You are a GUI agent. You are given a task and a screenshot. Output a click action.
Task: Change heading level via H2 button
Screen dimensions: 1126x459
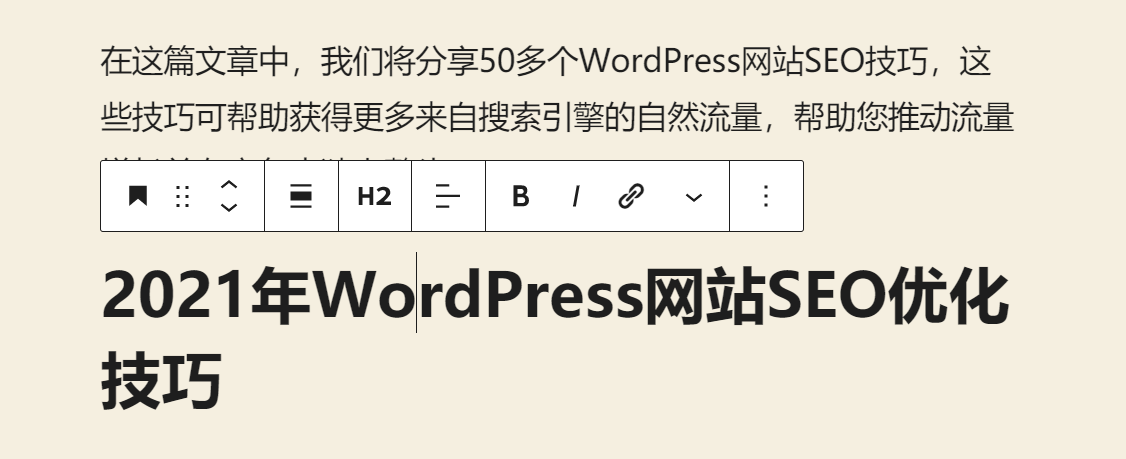click(x=374, y=196)
